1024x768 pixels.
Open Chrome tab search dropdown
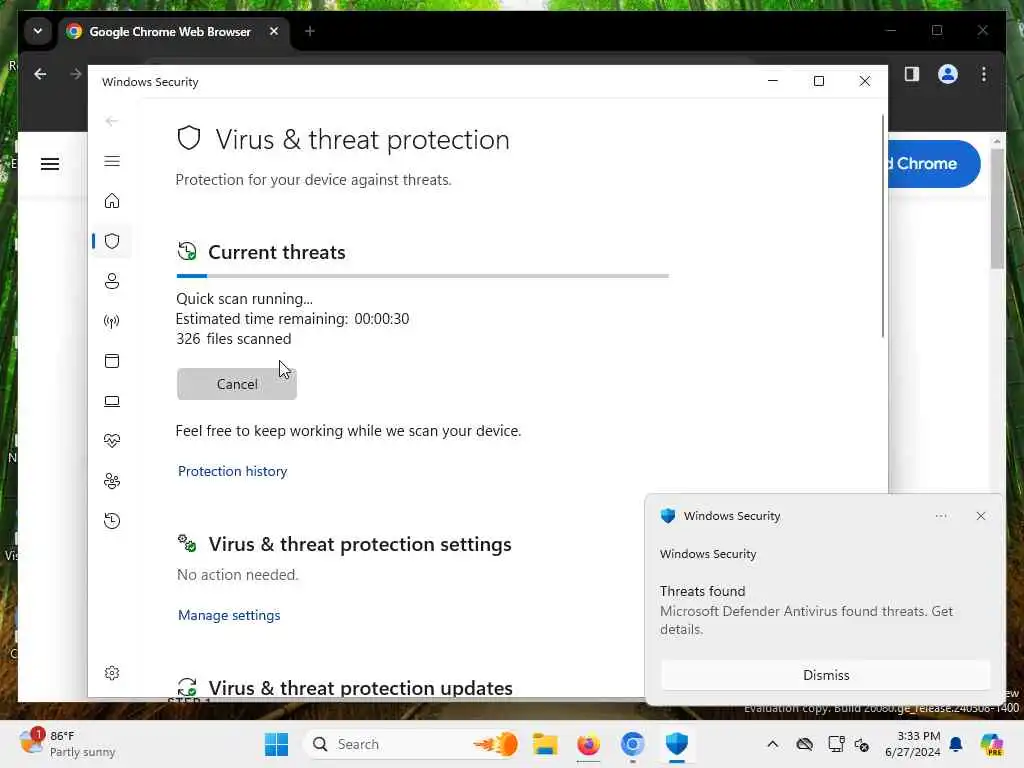tap(38, 31)
